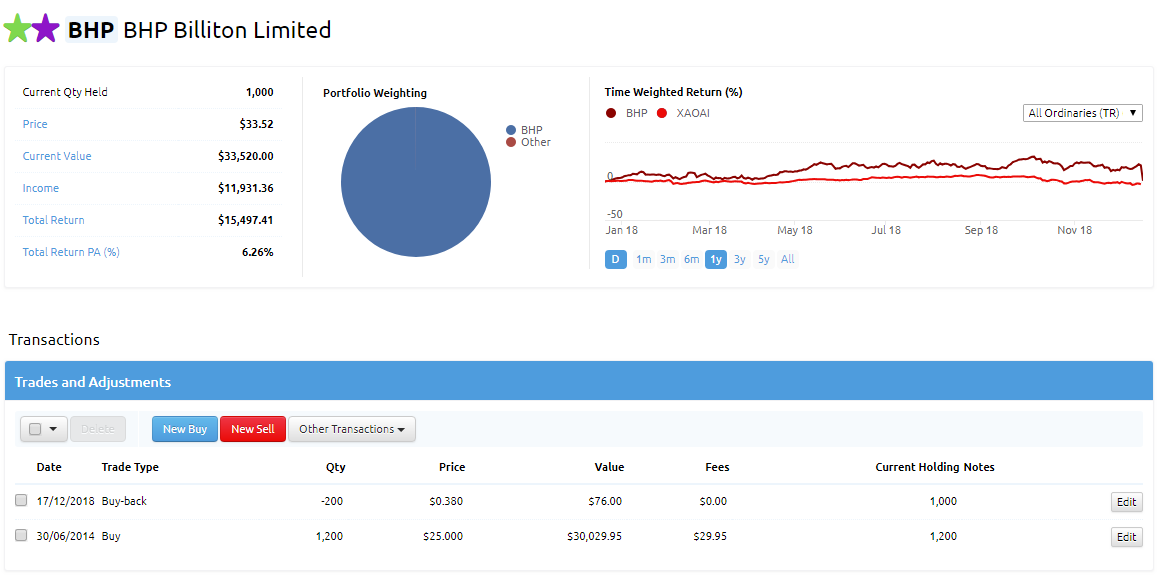The height and width of the screenshot is (578, 1161).
Task: Click the Qty column header
Action: [335, 467]
